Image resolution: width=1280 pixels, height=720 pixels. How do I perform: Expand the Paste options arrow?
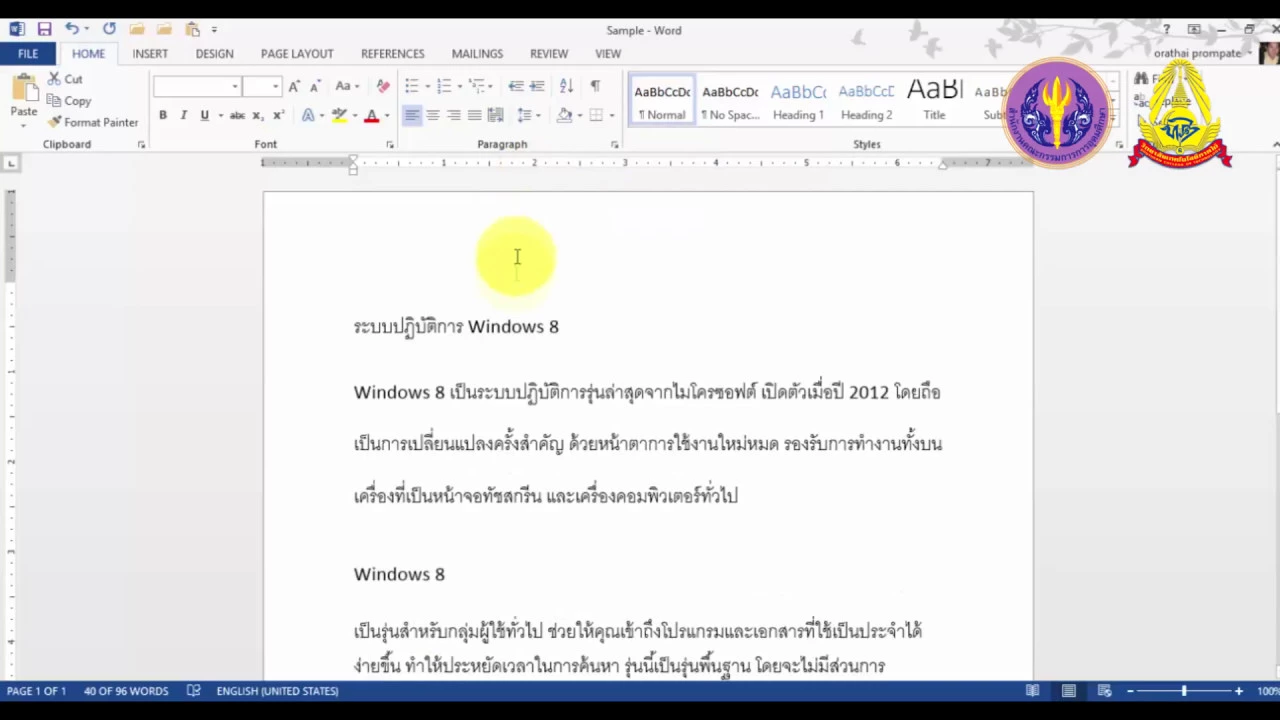pos(23,124)
